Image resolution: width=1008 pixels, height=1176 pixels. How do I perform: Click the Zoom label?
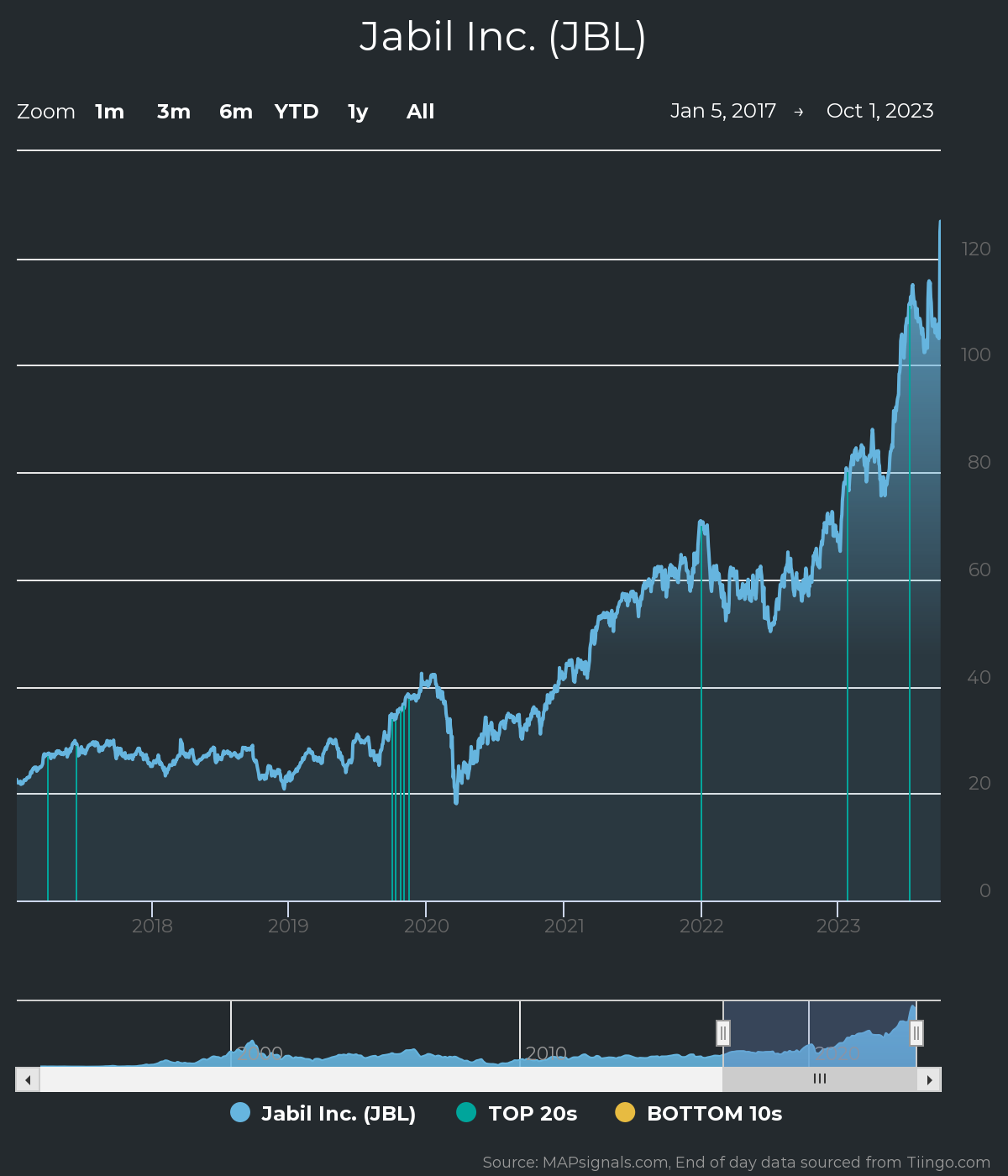click(46, 112)
